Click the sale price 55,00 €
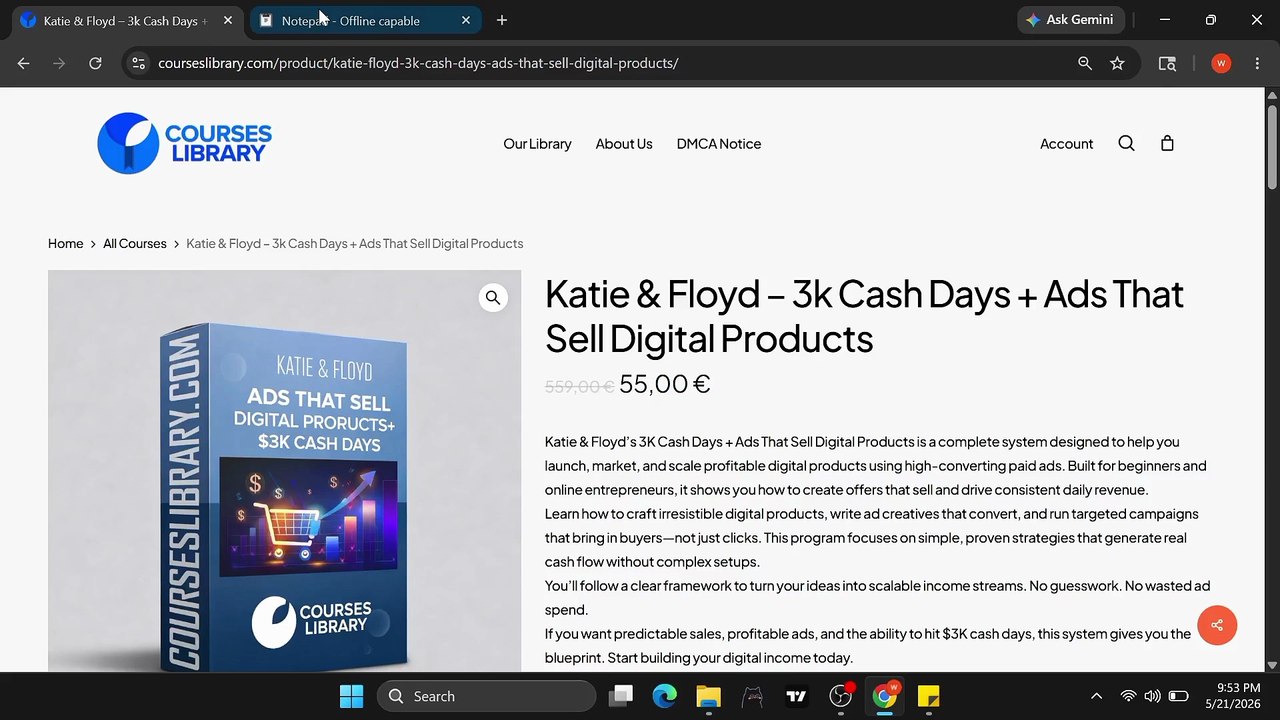 (665, 384)
